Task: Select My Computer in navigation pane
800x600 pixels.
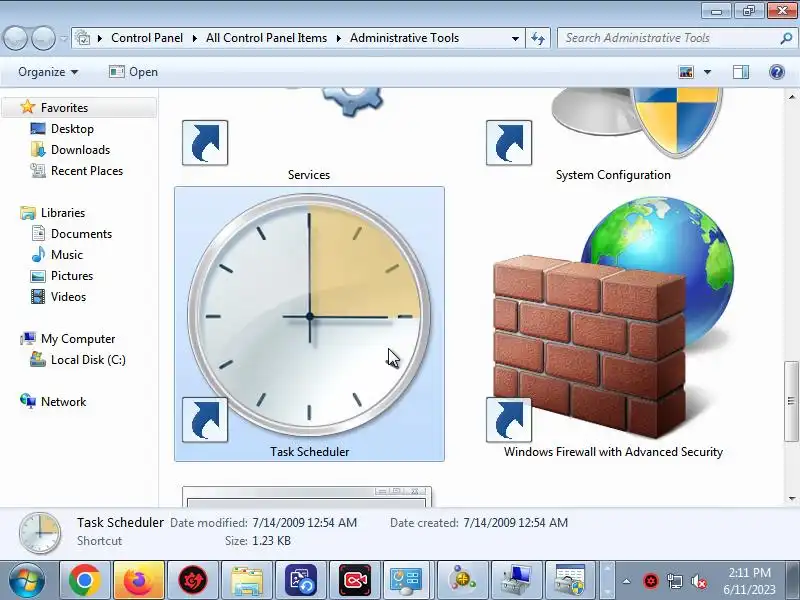Action: [78, 339]
